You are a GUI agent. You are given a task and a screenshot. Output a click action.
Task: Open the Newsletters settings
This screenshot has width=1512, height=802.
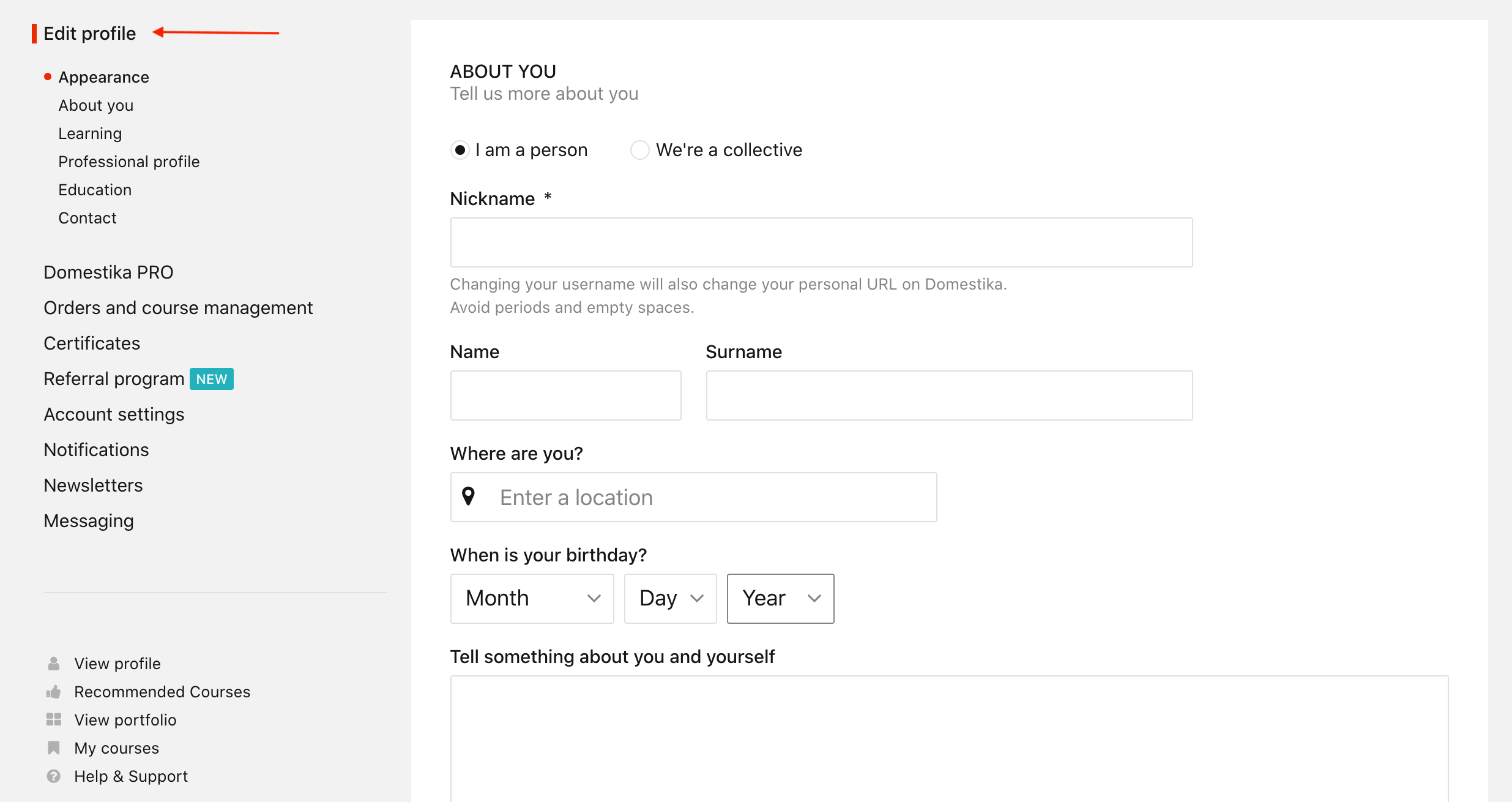(94, 485)
